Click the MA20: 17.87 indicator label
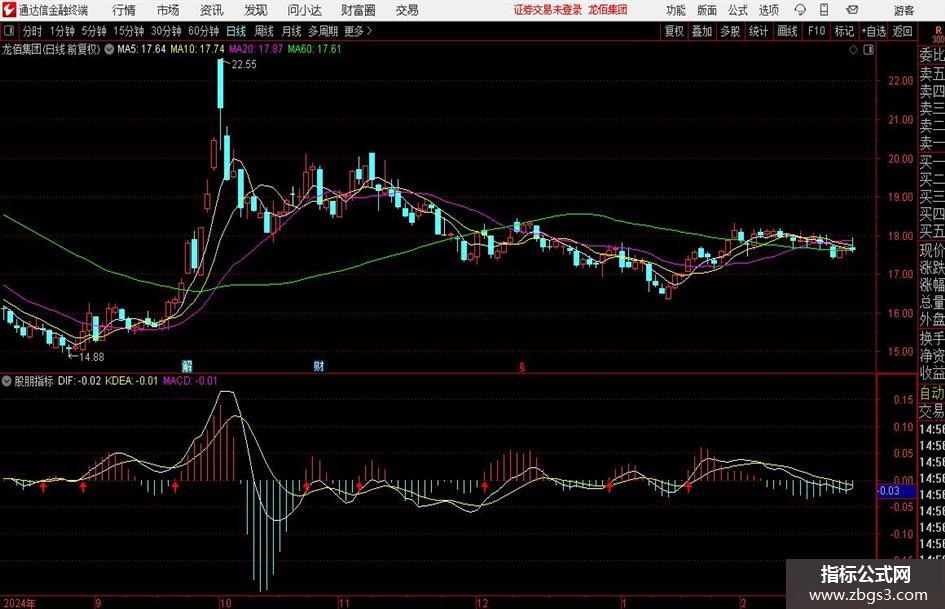This screenshot has width=945, height=609. [x=256, y=49]
